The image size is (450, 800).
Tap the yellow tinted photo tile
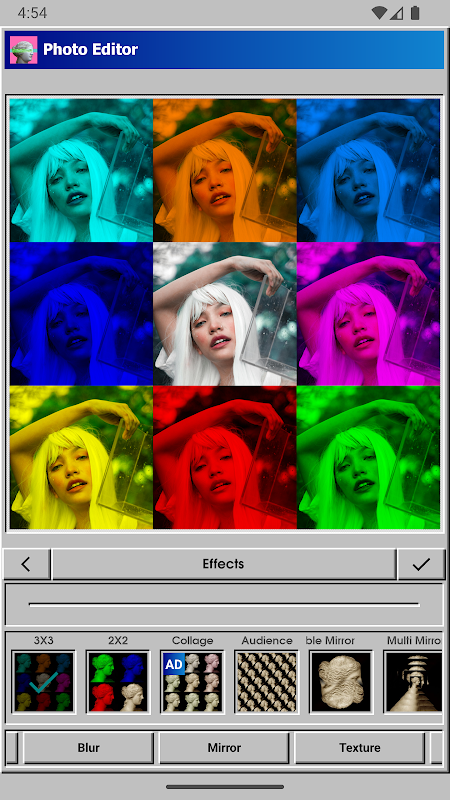click(x=81, y=457)
